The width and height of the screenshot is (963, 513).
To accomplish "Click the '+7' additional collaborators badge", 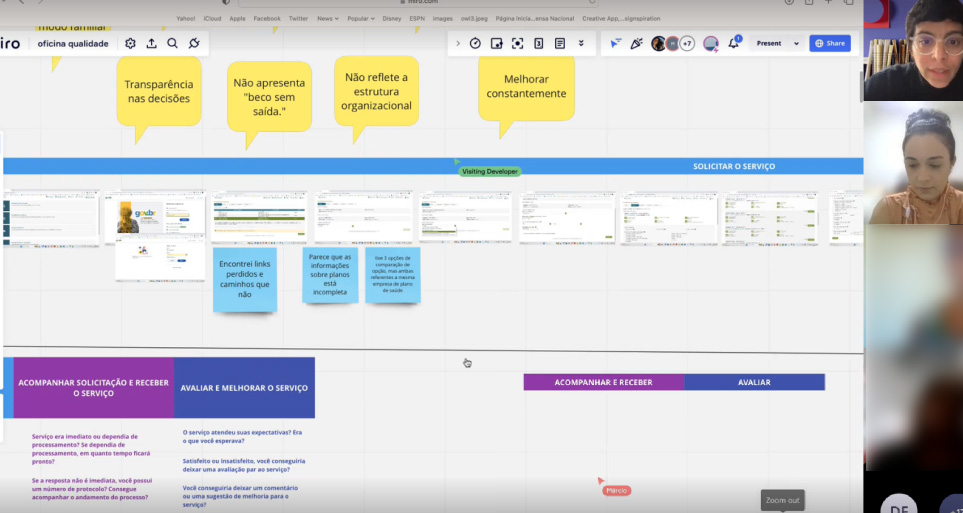I will tap(687, 44).
